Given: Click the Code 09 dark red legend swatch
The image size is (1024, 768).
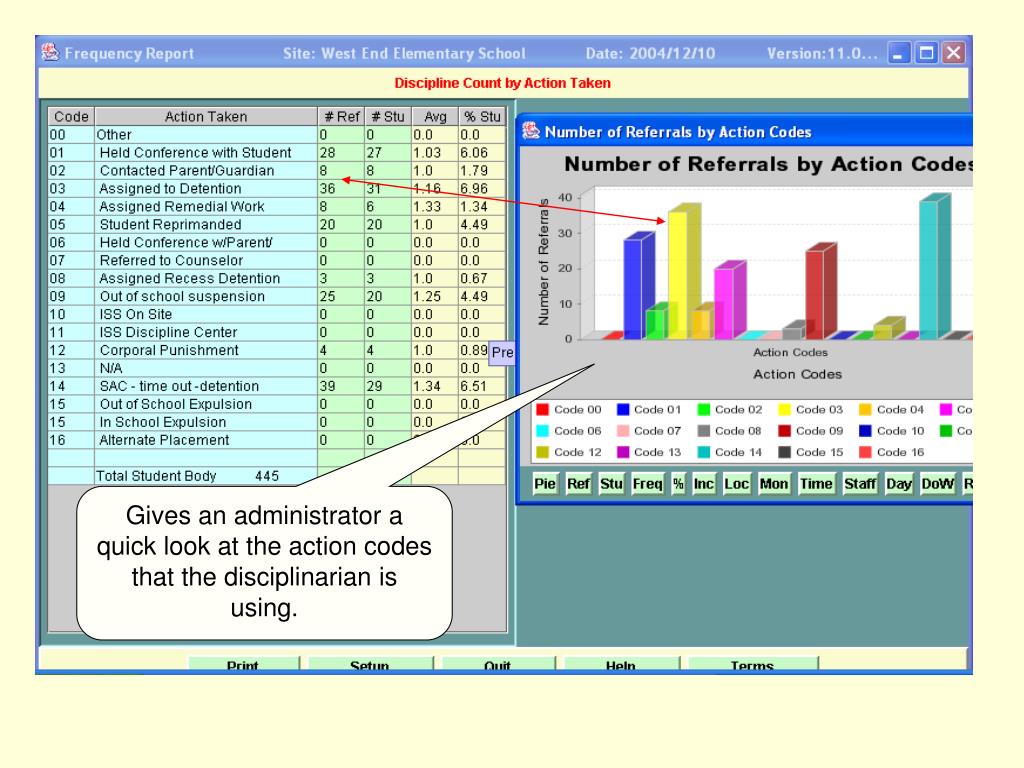Looking at the screenshot, I should [785, 431].
